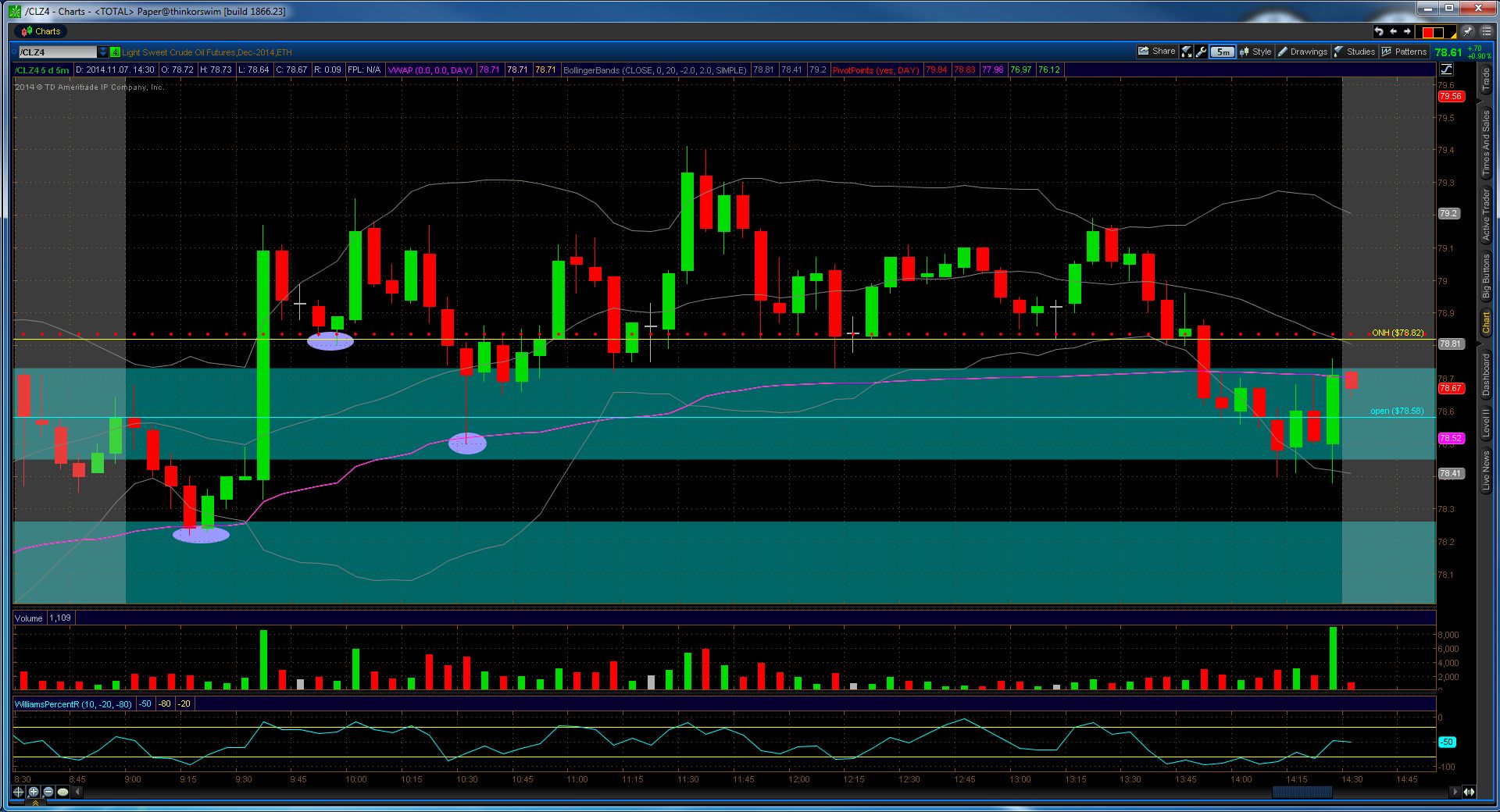Viewport: 1500px width, 812px height.
Task: Open the Share menu in chart toolbar
Action: (x=1157, y=52)
